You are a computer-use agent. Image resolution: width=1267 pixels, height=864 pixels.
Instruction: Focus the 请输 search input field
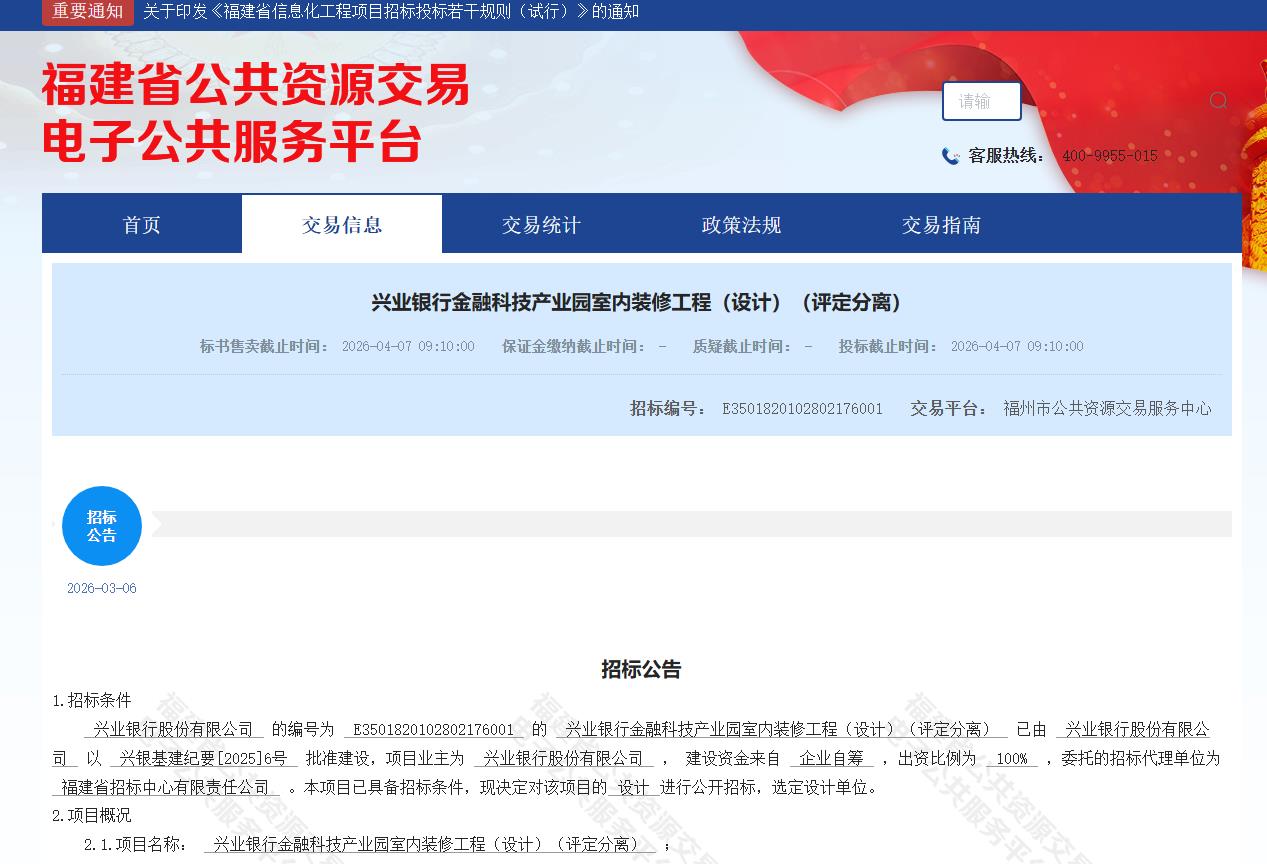[981, 101]
